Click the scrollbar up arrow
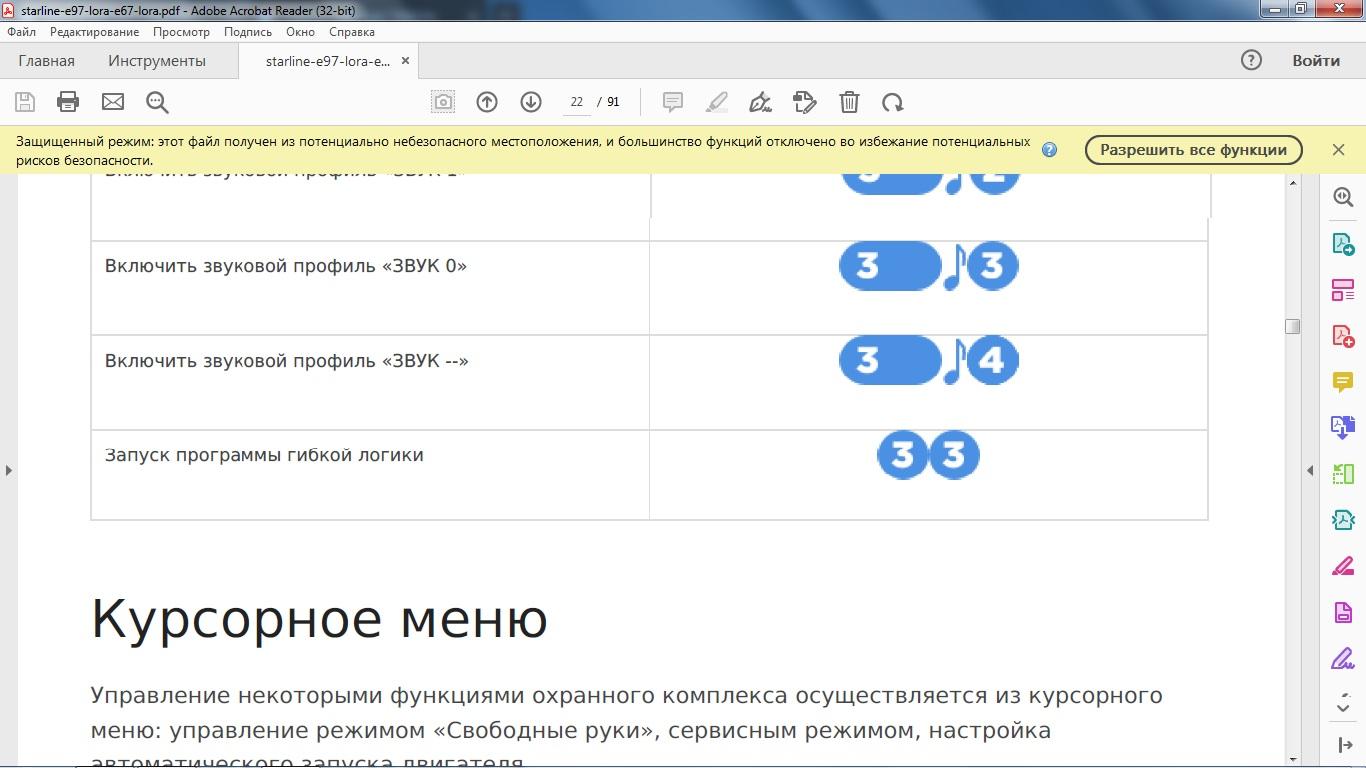The image size is (1366, 768). [x=1292, y=183]
